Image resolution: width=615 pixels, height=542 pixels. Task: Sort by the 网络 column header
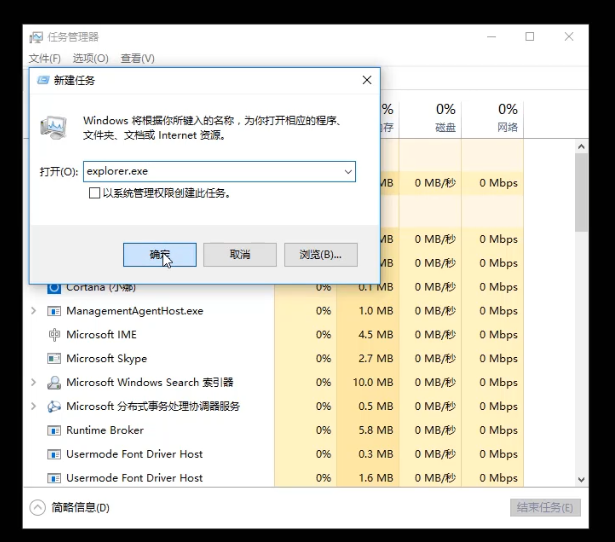pos(493,118)
